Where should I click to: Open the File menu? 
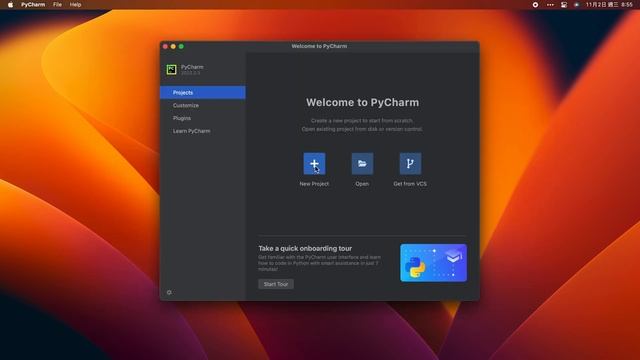point(57,4)
